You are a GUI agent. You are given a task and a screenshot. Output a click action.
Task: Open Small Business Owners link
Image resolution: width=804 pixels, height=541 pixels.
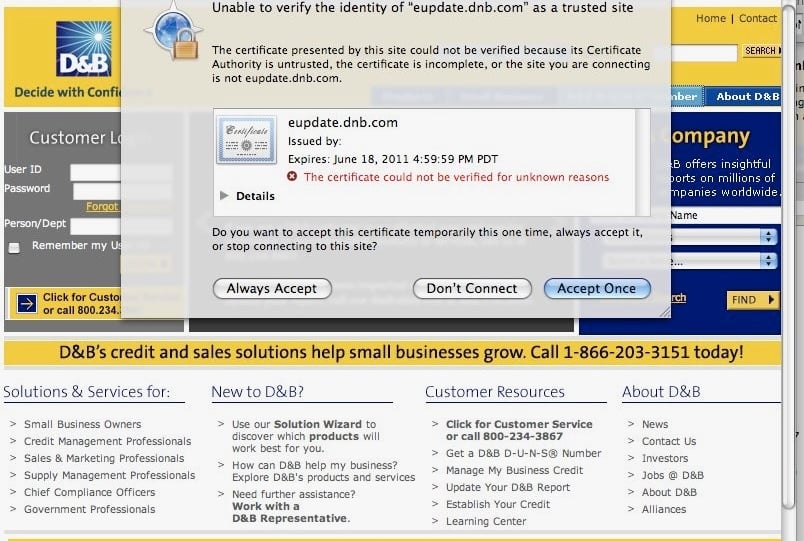[x=83, y=424]
